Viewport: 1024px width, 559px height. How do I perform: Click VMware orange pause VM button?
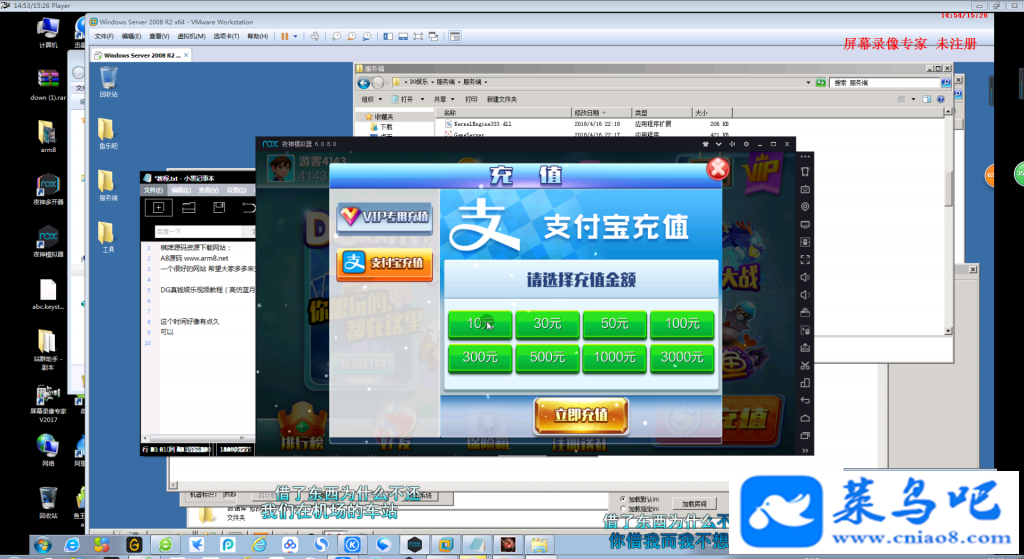(285, 37)
